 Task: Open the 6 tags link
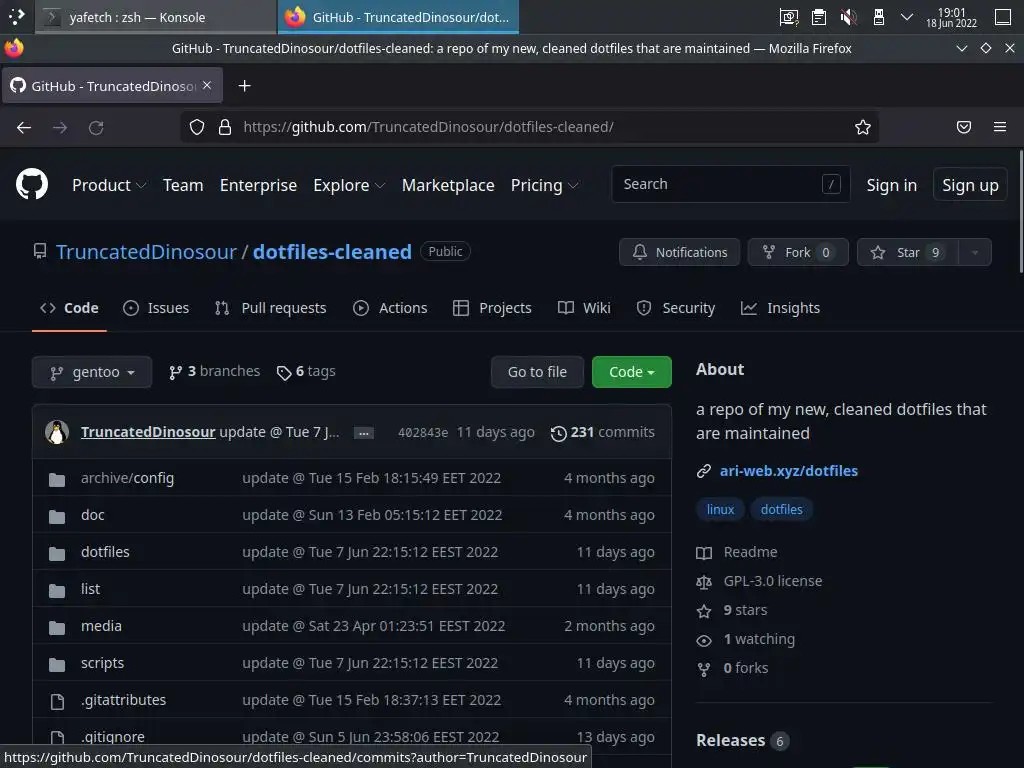[306, 372]
